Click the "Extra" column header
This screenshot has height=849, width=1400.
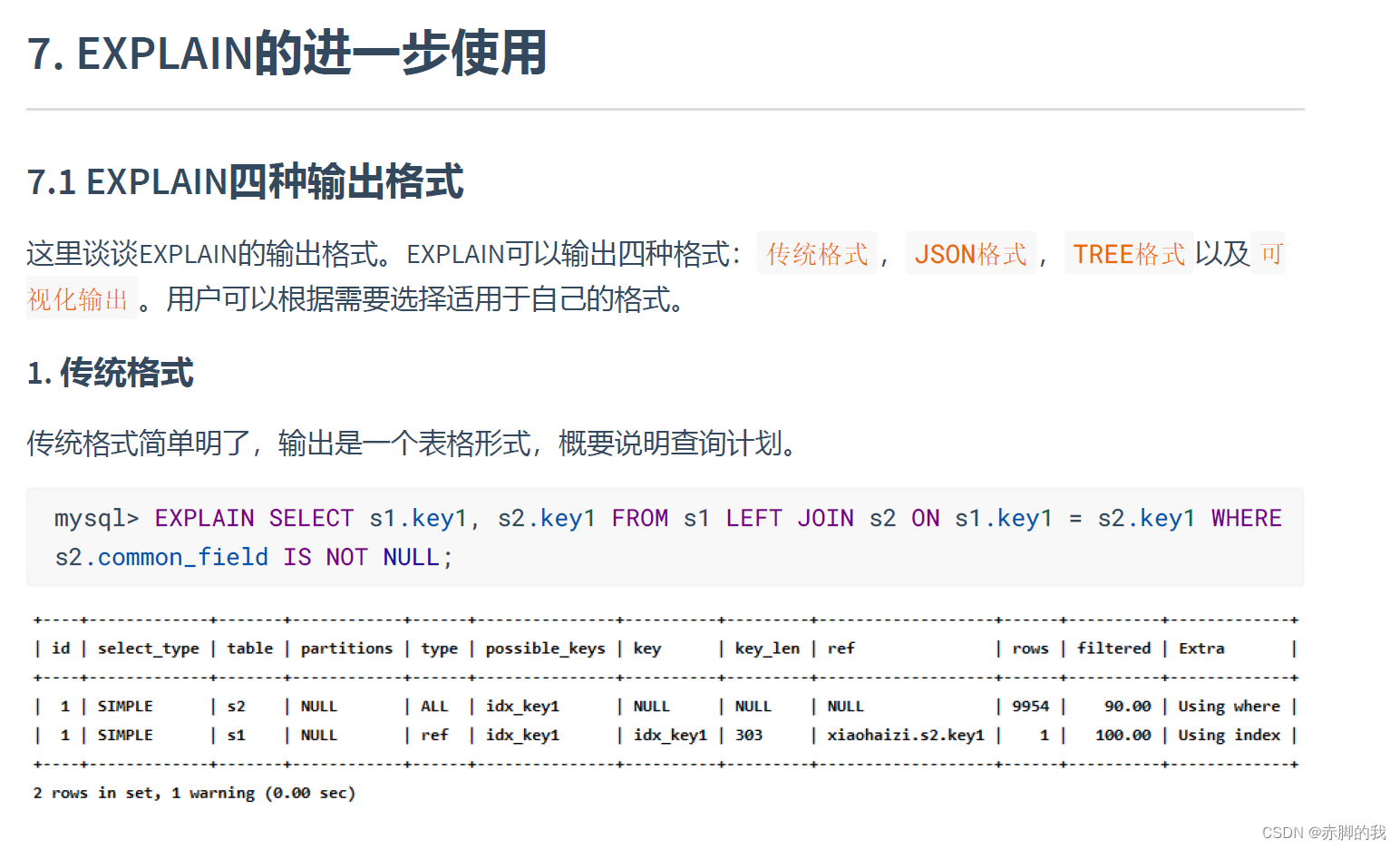pos(1201,649)
